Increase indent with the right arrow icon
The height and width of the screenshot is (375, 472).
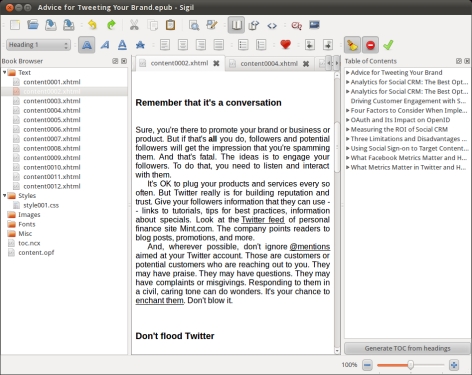click(328, 45)
